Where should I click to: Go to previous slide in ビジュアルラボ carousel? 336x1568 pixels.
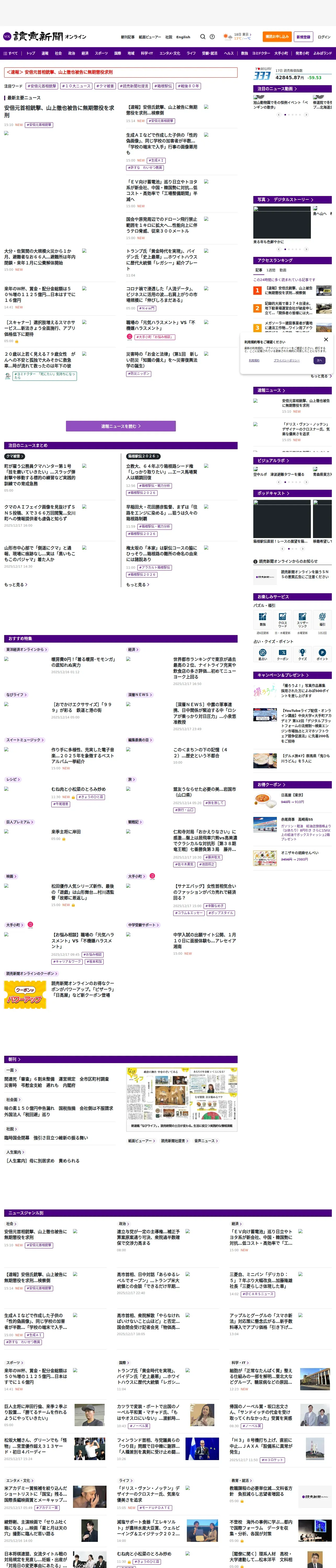pos(279,482)
